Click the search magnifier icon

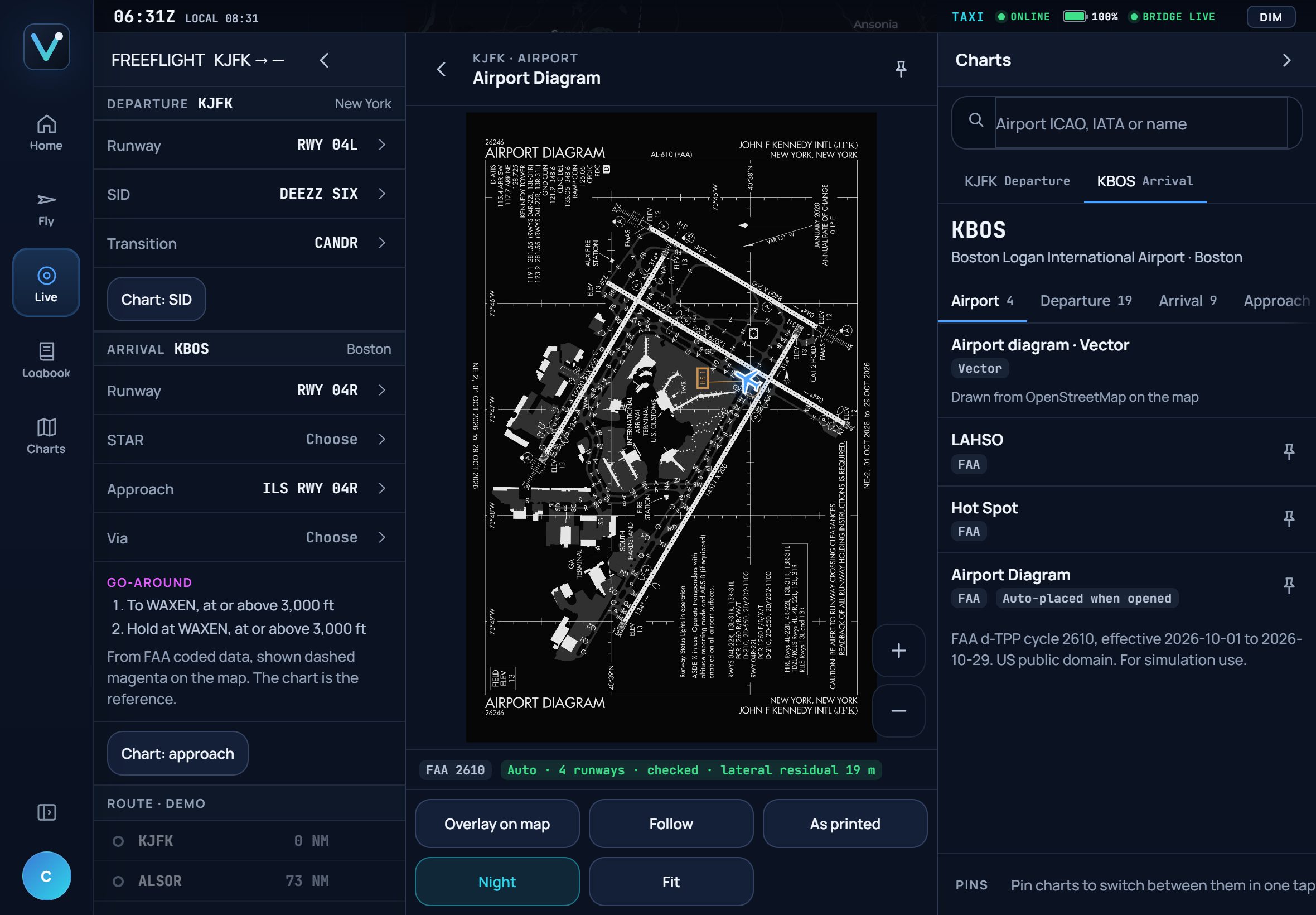coord(976,120)
